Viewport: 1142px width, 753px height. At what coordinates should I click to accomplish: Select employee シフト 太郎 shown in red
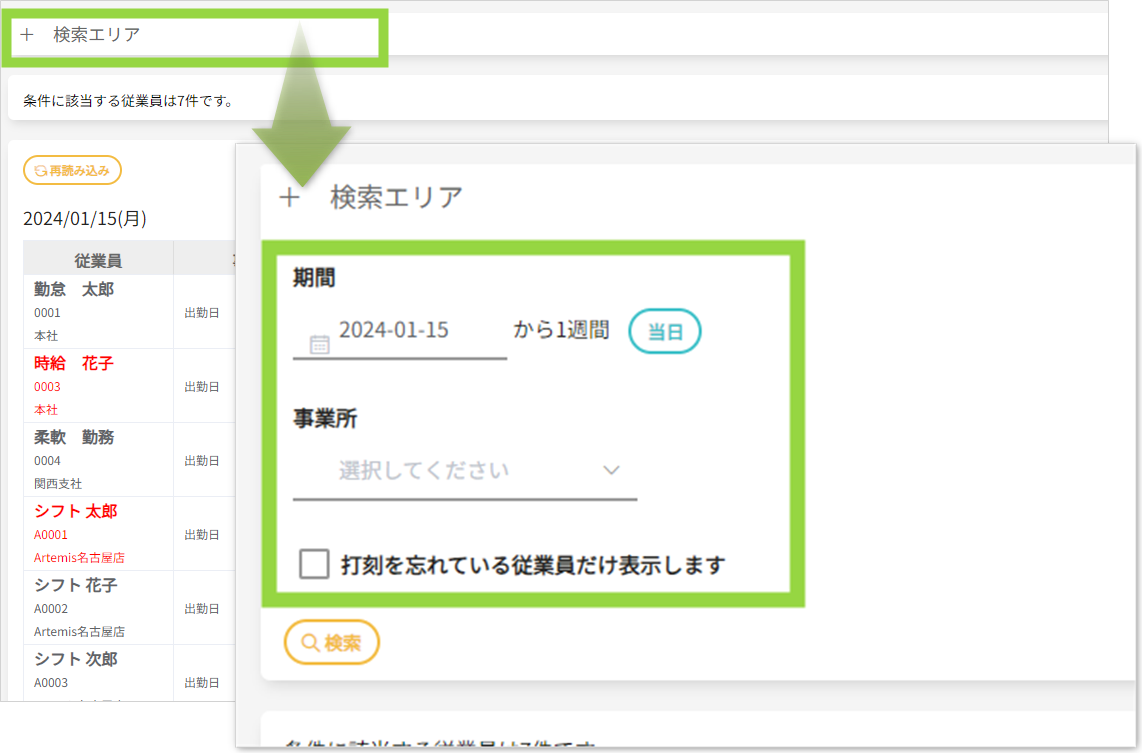coord(76,511)
